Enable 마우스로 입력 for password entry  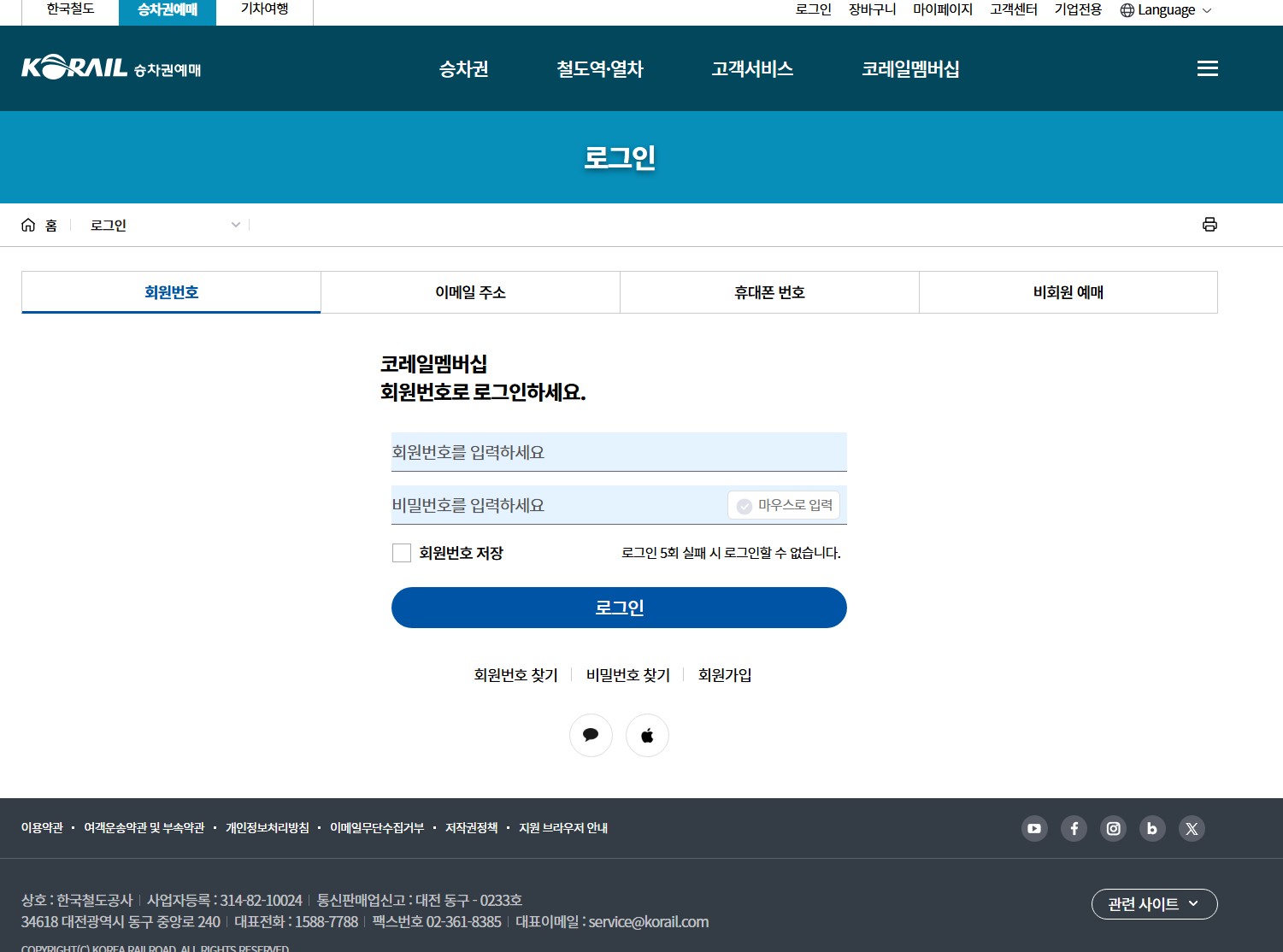tap(783, 505)
